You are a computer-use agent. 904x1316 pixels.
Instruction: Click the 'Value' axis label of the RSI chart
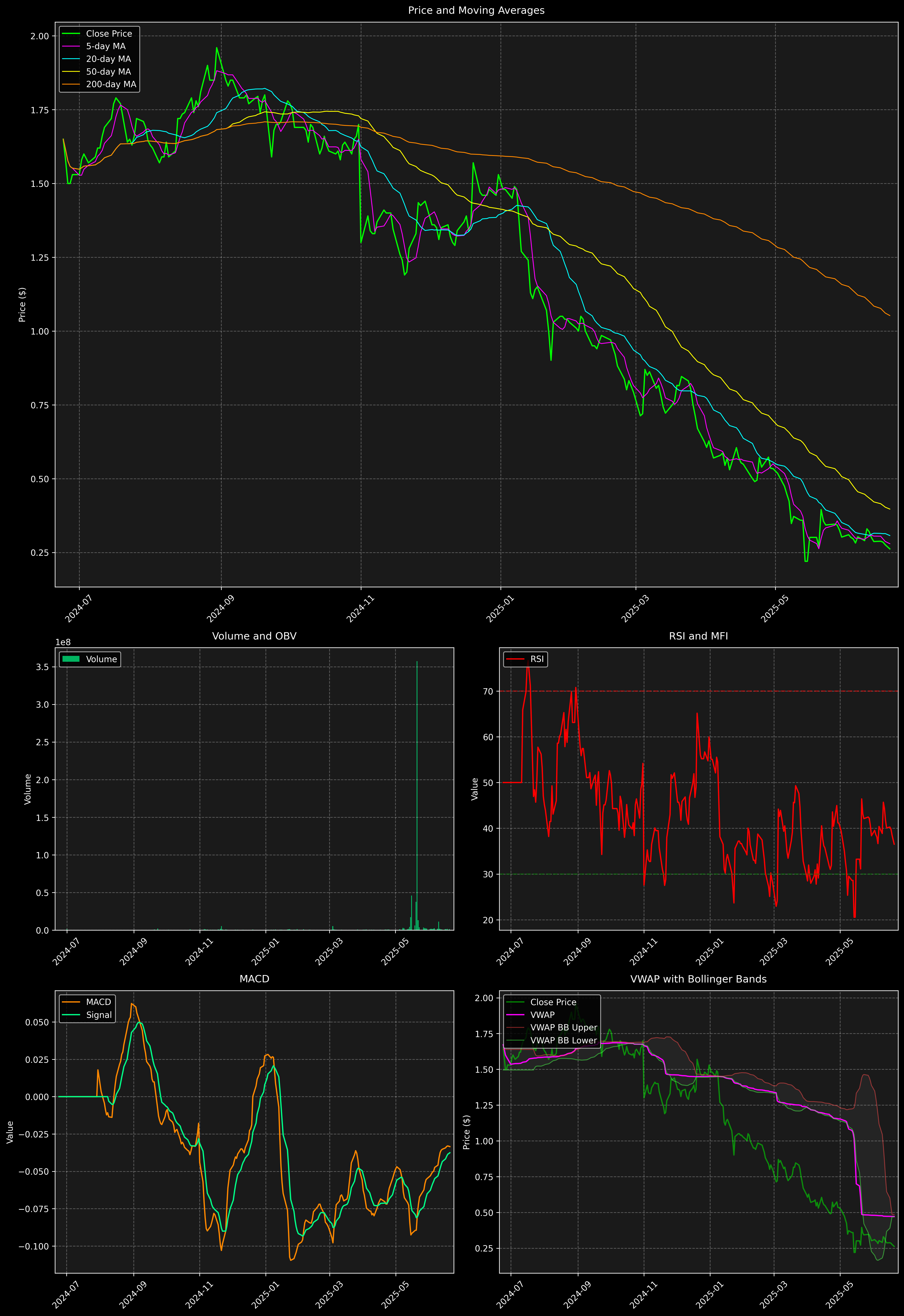click(x=475, y=789)
